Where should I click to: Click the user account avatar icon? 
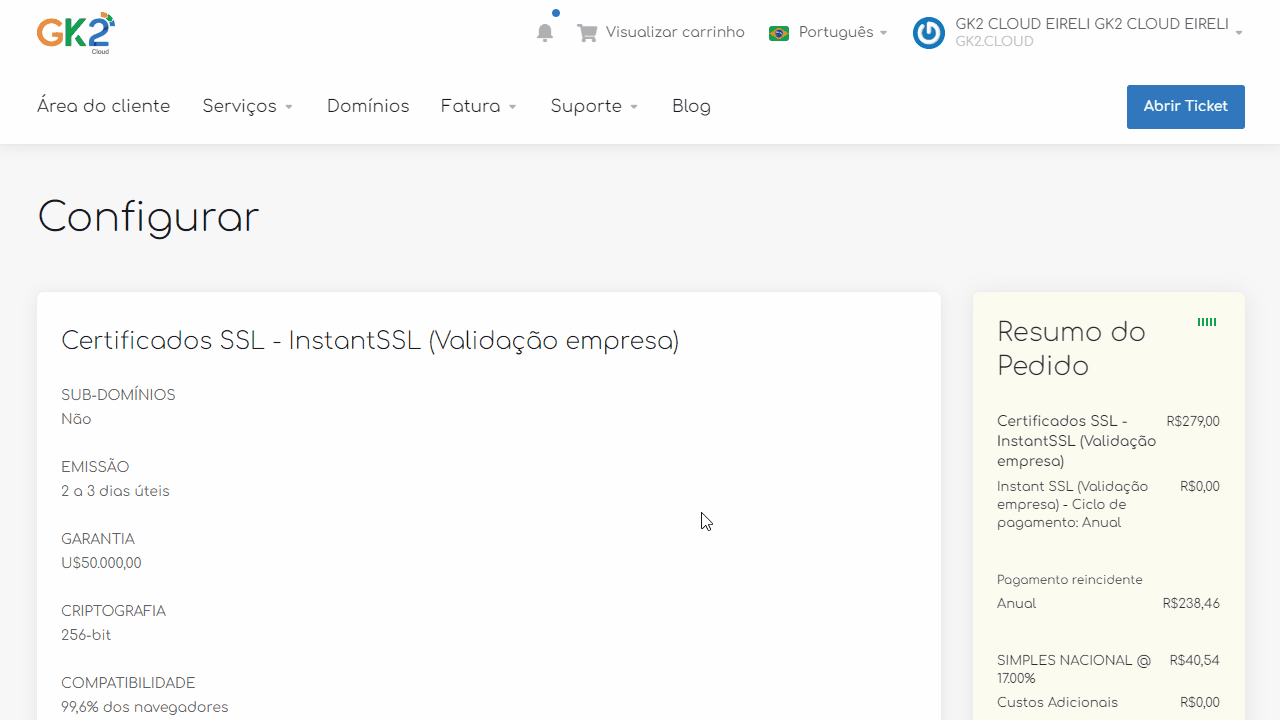point(929,33)
